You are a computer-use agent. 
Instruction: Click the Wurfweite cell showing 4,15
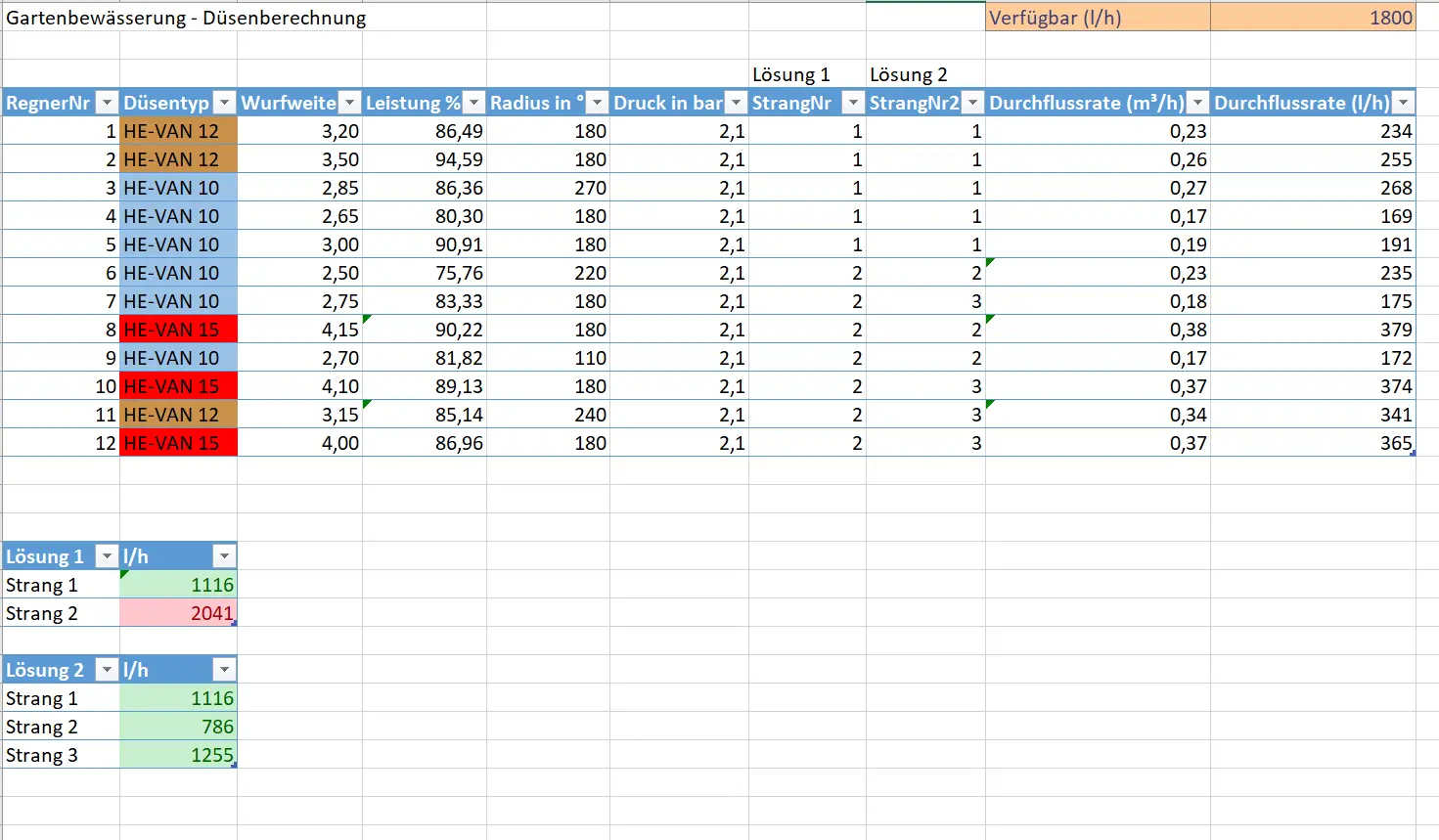click(299, 330)
